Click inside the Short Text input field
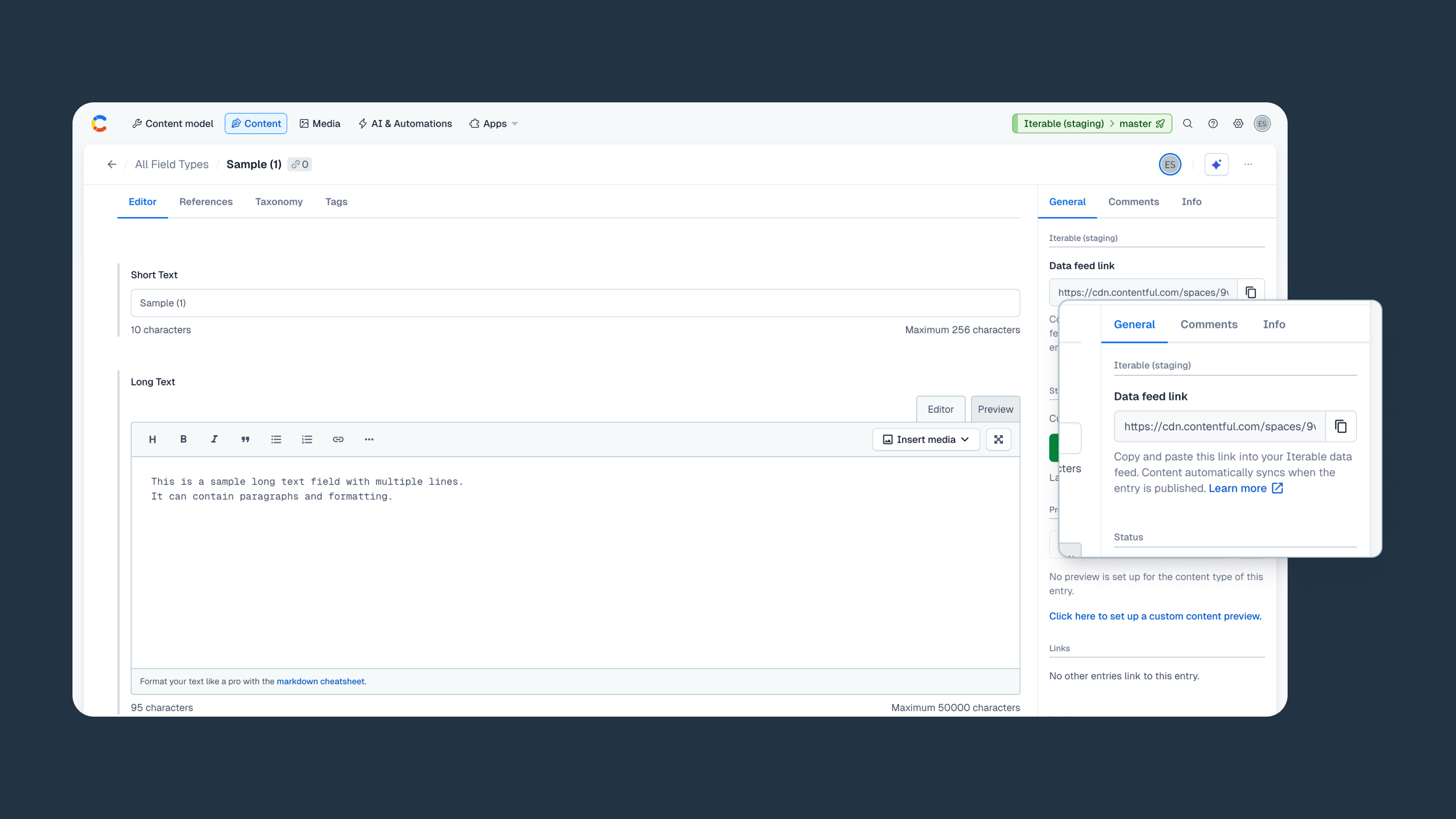1456x819 pixels. pyautogui.click(x=395, y=303)
